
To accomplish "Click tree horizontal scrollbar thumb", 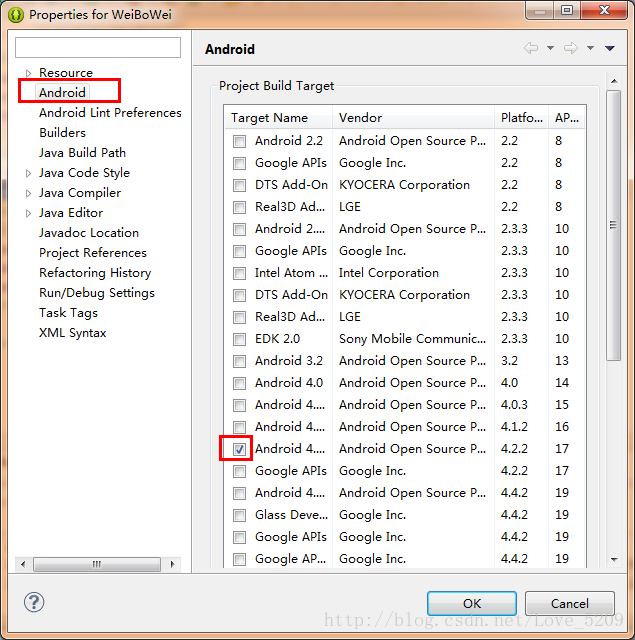I will (97, 564).
